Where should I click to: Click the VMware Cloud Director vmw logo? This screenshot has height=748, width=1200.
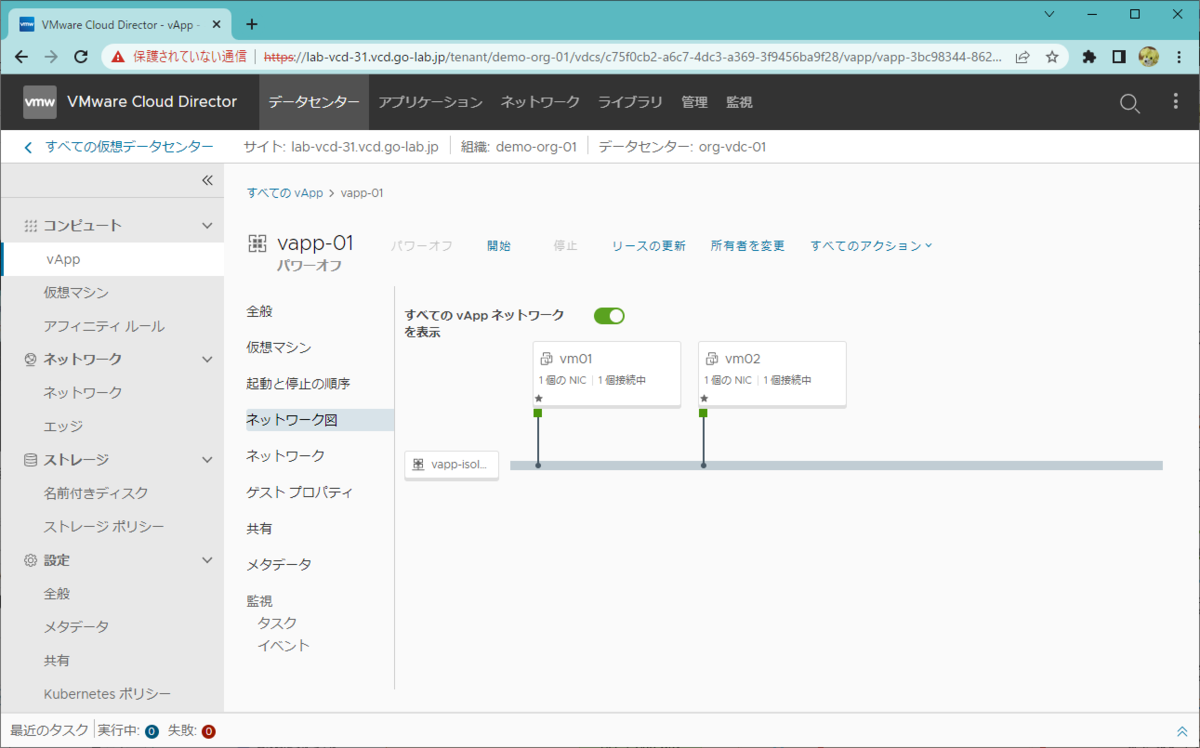[x=40, y=102]
